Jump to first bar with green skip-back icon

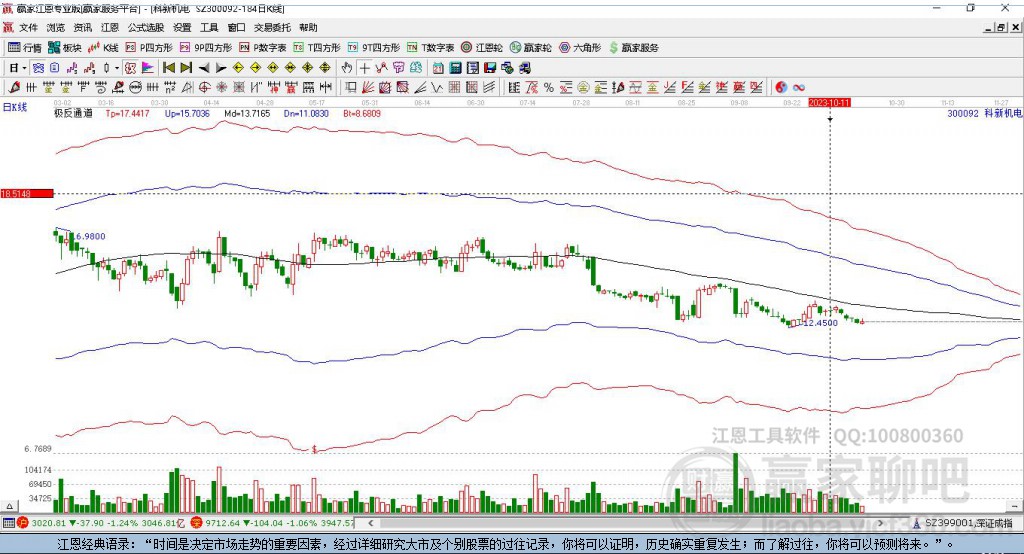point(168,68)
